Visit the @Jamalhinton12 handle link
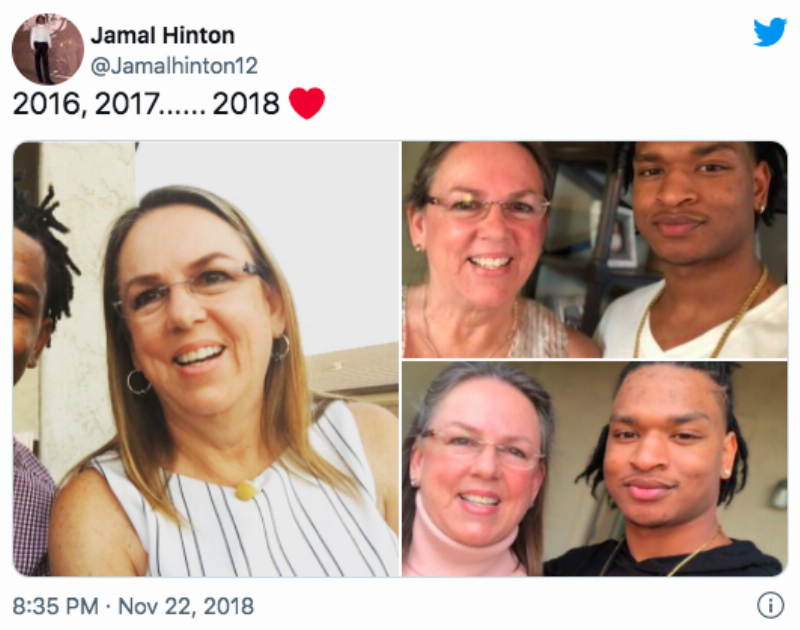 (x=174, y=66)
